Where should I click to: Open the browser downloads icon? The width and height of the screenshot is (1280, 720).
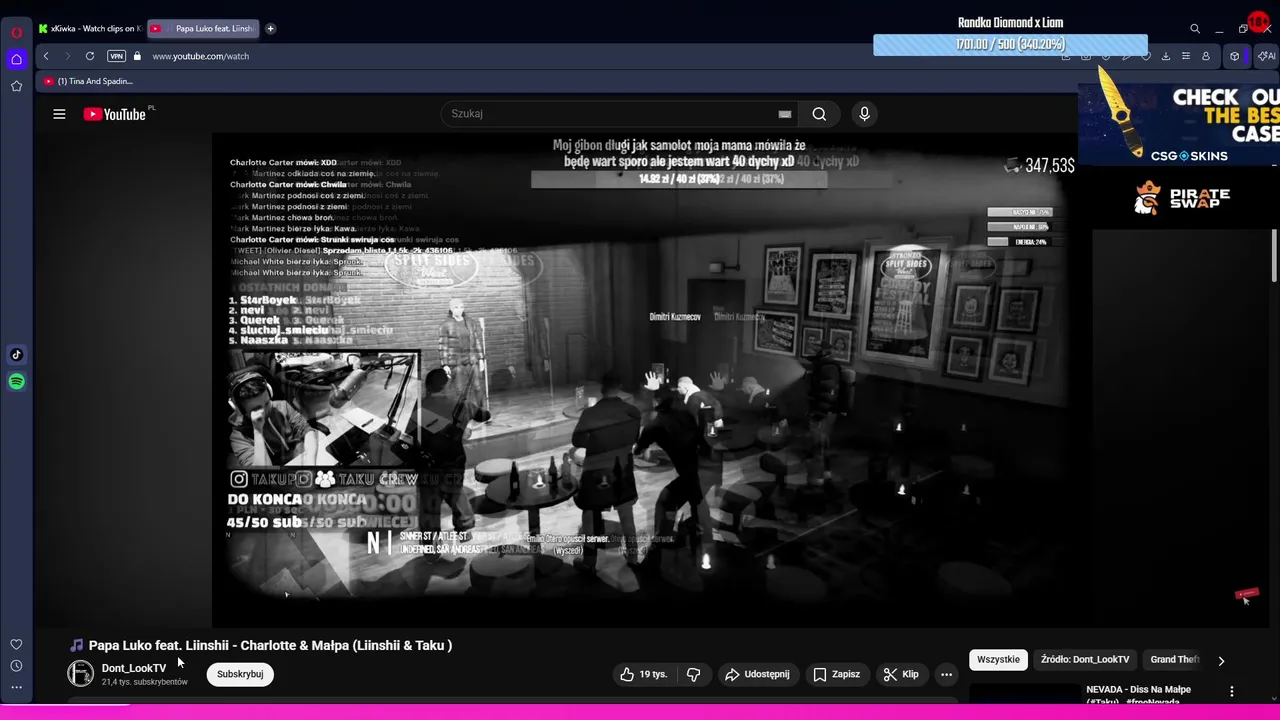pyautogui.click(x=1165, y=56)
